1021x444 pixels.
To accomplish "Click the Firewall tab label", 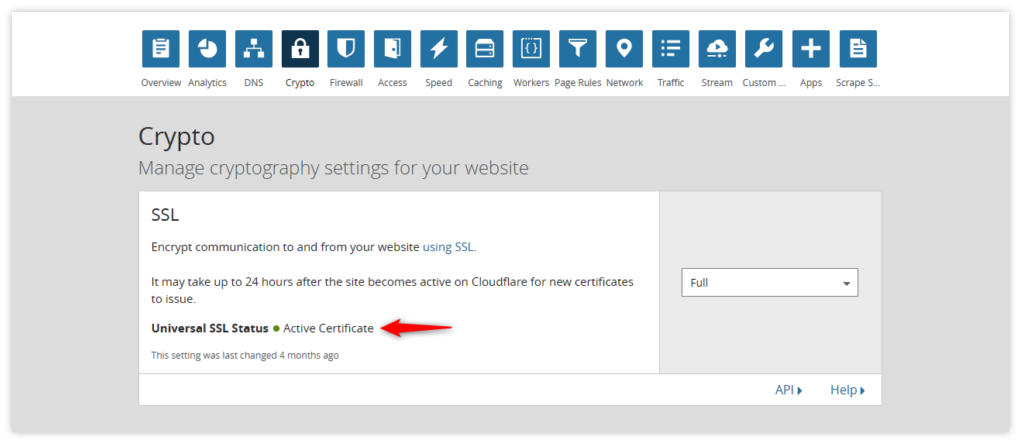I will pyautogui.click(x=346, y=83).
